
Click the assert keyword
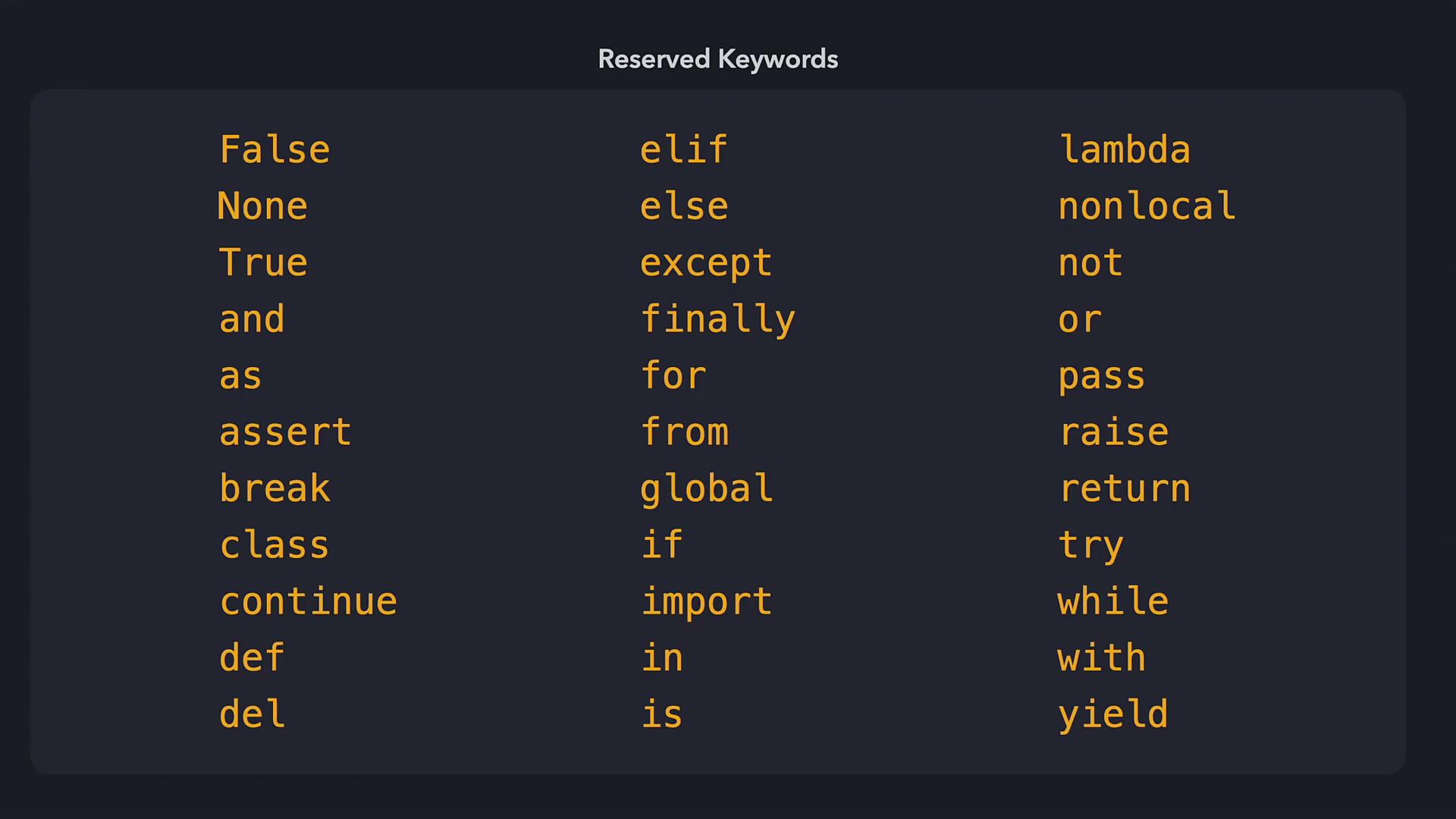(x=285, y=432)
